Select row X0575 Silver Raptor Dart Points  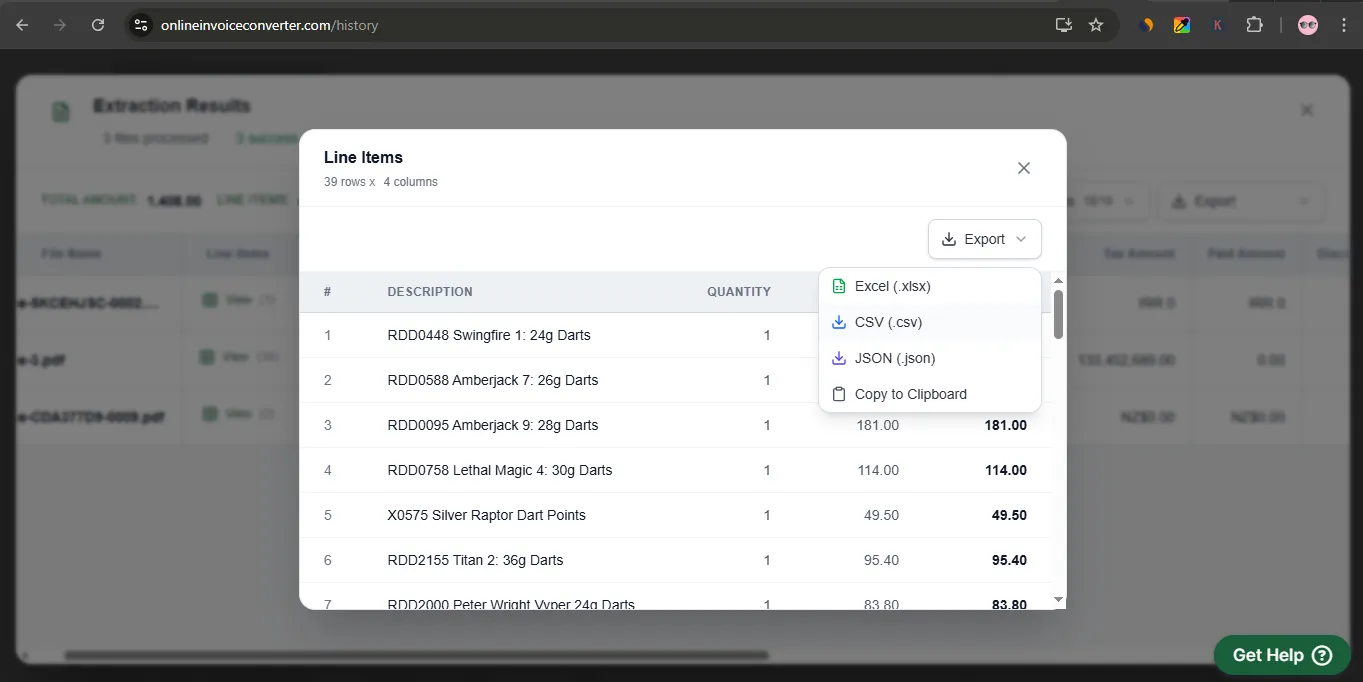click(676, 515)
